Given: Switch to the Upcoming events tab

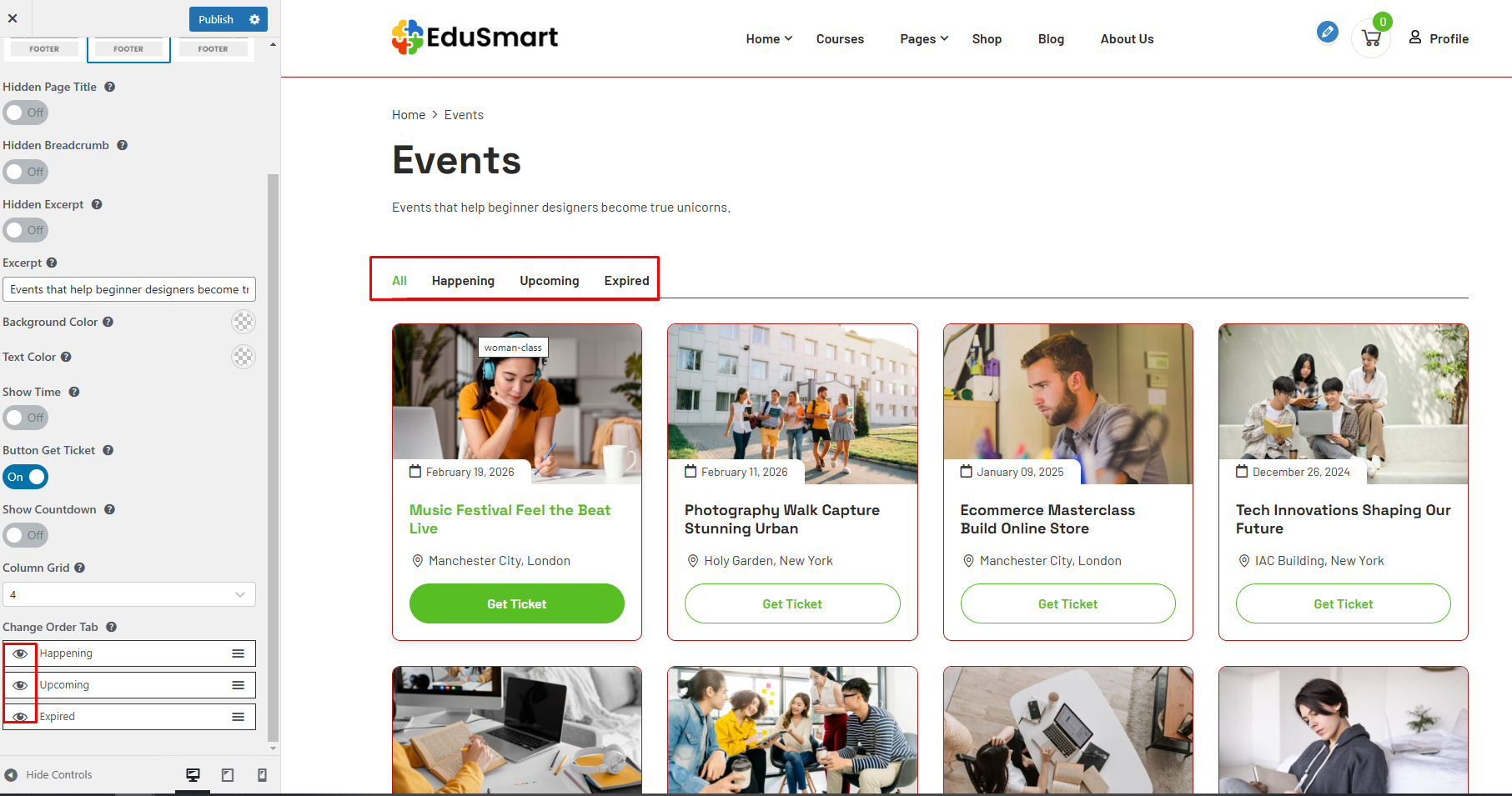Looking at the screenshot, I should [550, 281].
